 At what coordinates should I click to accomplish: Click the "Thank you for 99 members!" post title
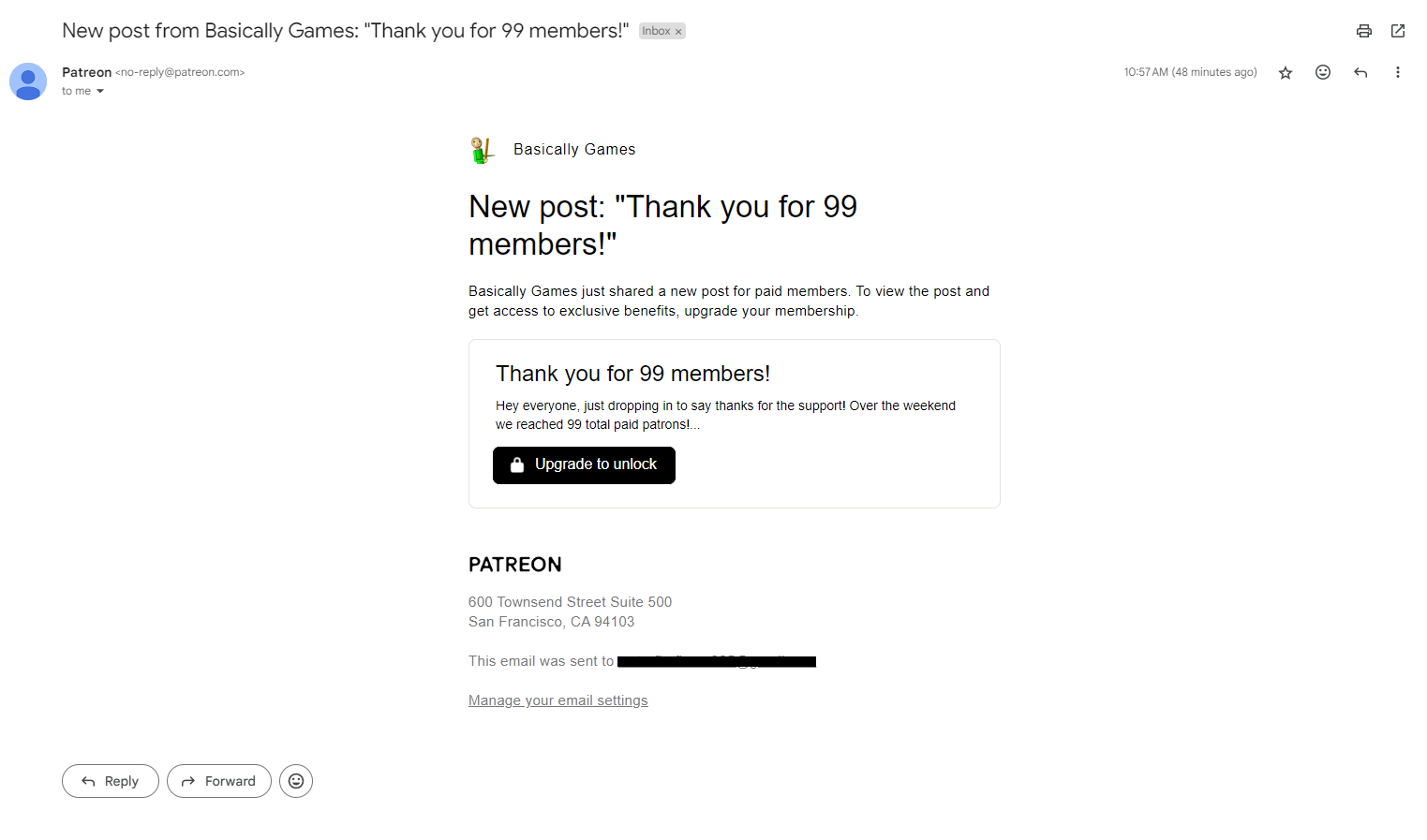pos(632,374)
